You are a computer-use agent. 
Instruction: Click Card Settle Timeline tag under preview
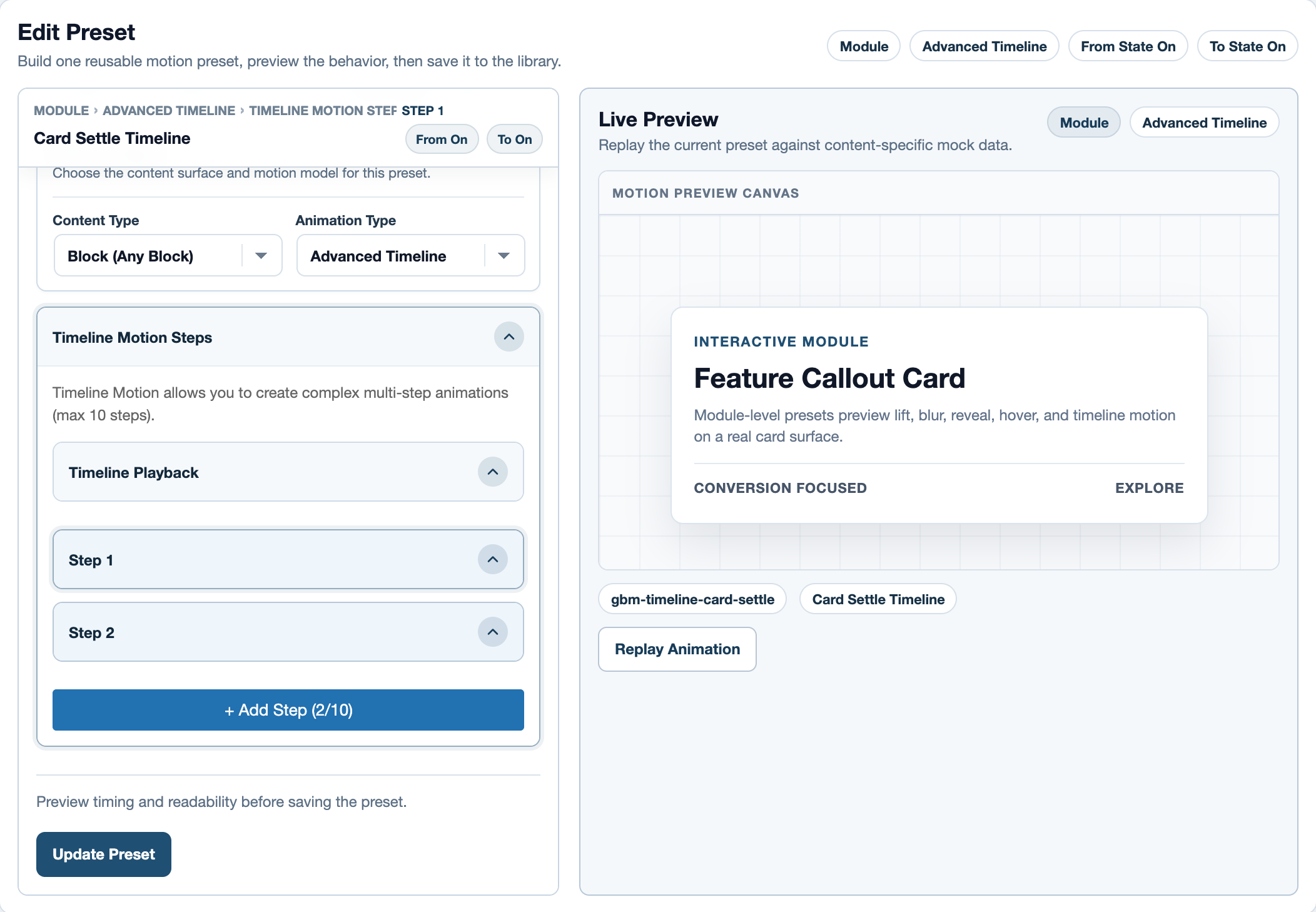tap(878, 599)
